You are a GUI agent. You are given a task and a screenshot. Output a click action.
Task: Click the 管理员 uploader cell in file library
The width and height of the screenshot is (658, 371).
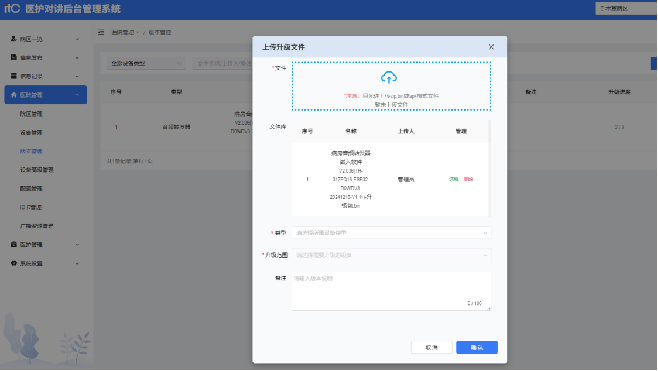tap(406, 179)
